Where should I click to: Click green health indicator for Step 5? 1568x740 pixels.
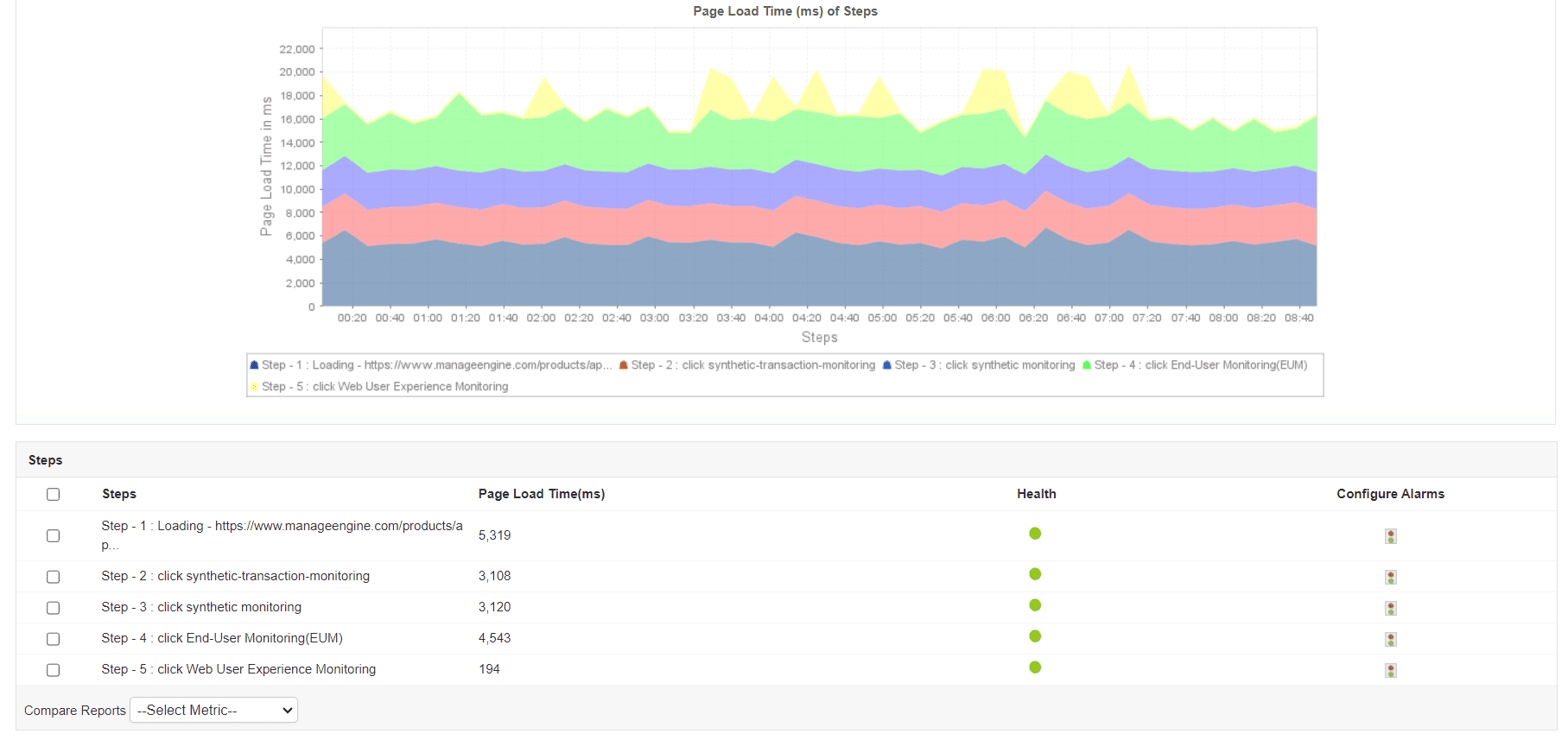pos(1035,667)
